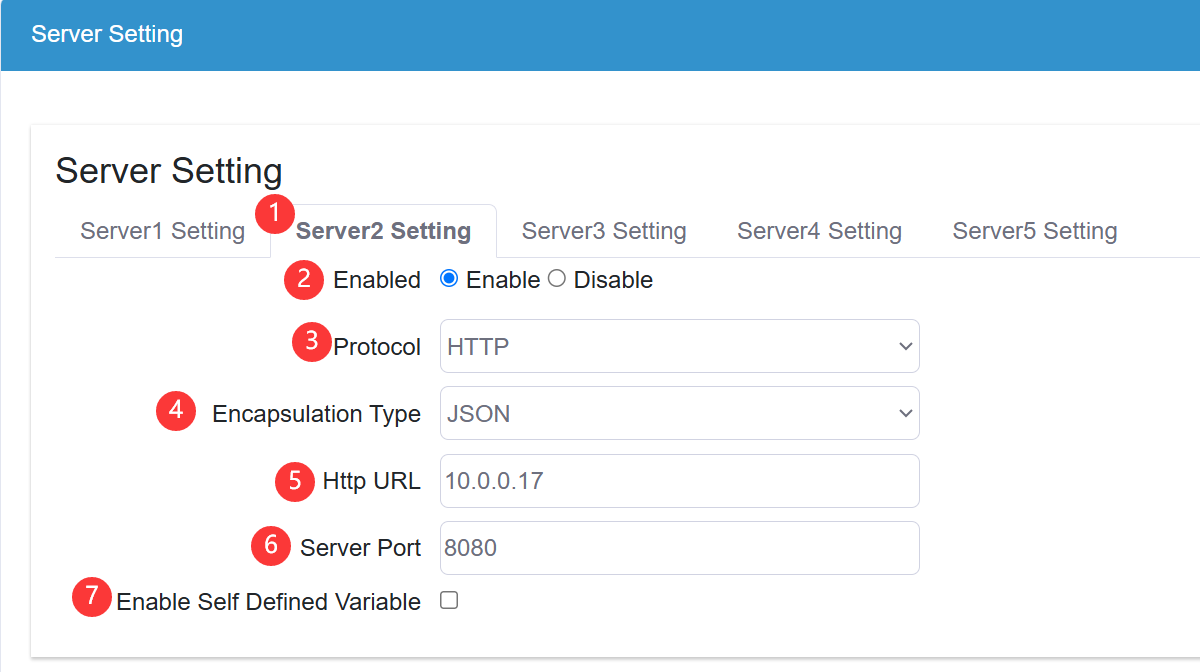
Task: Select the Enable radio button
Action: (448, 278)
